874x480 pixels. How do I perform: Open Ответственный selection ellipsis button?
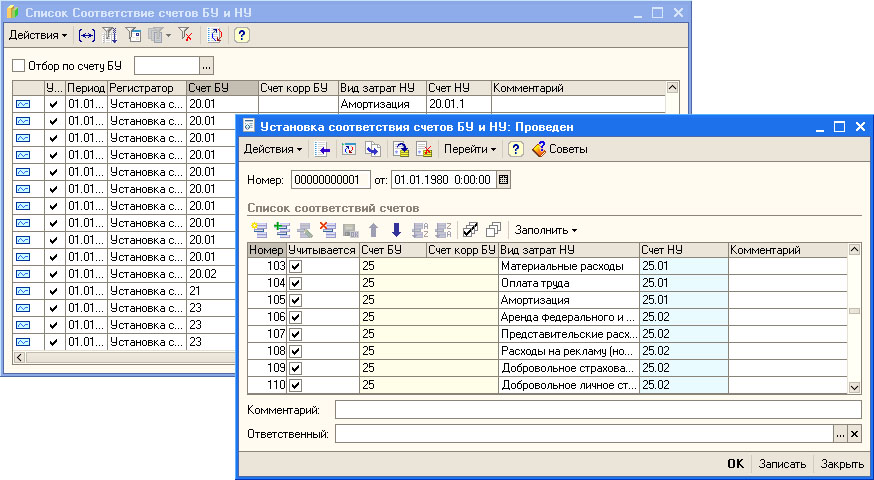tap(841, 433)
